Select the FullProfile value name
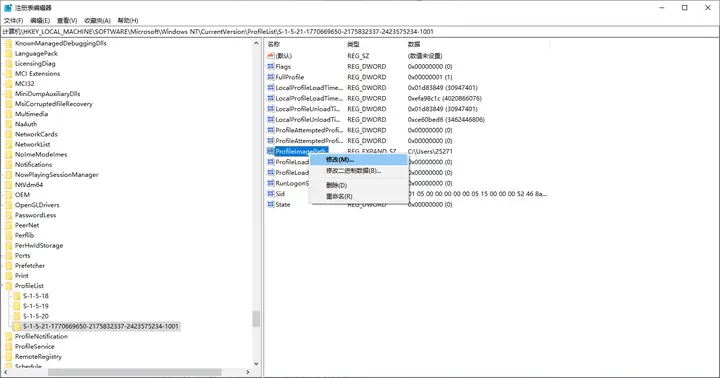 [x=290, y=77]
